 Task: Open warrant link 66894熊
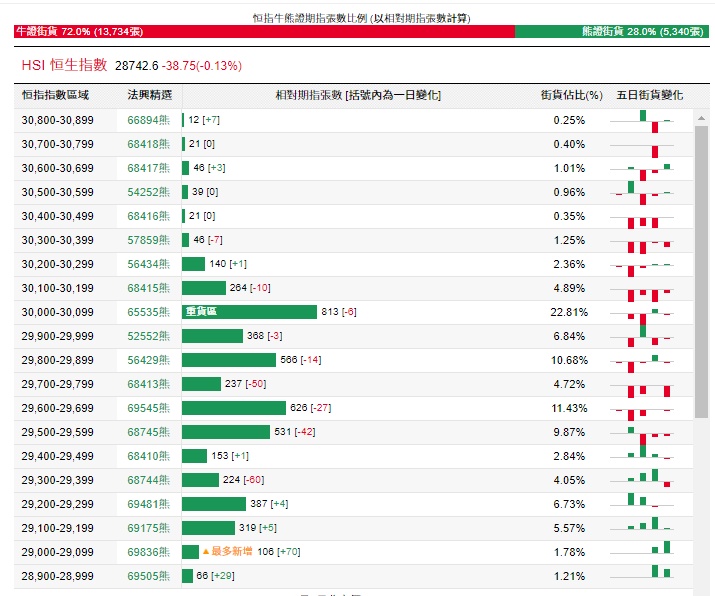pos(149,120)
